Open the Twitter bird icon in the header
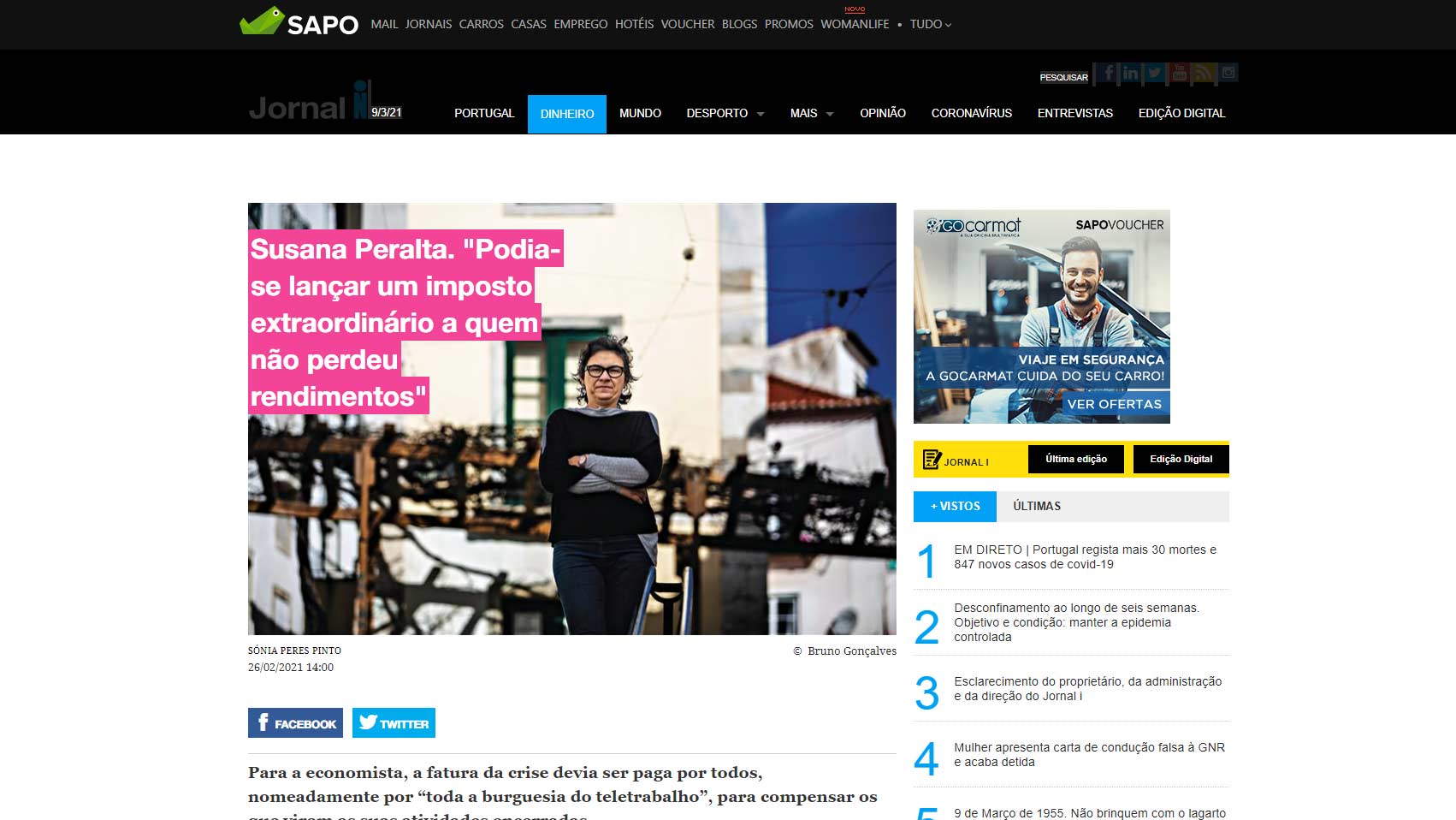The image size is (1456, 820). tap(1154, 74)
